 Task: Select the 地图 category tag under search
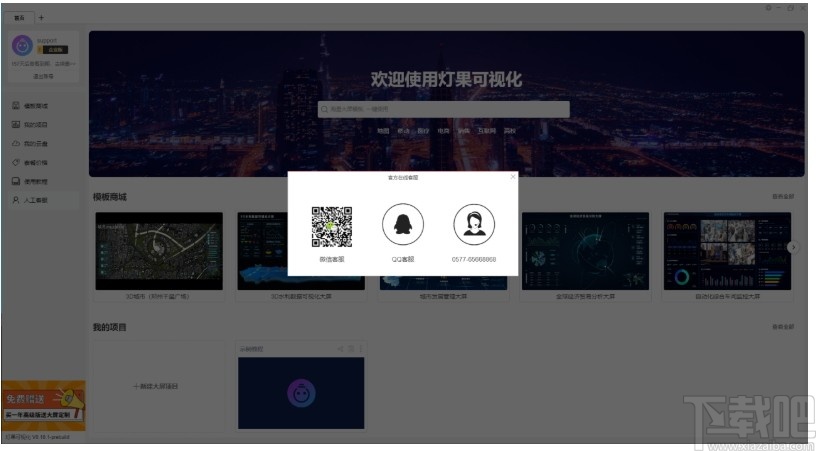[x=383, y=131]
